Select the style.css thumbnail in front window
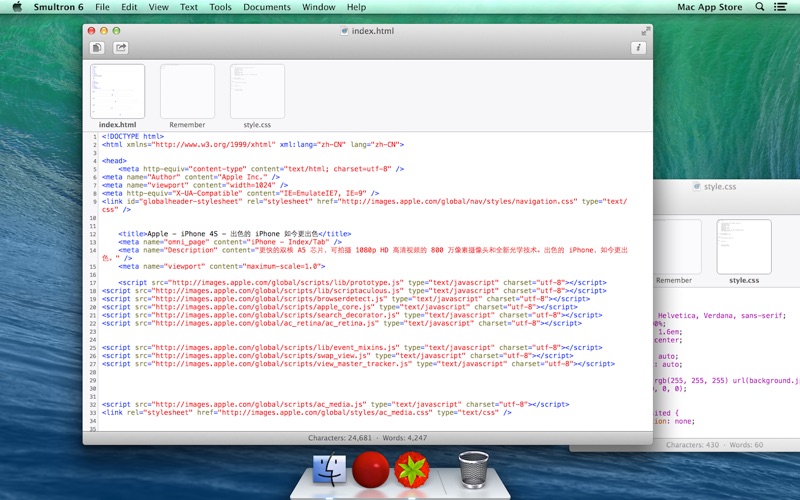Image resolution: width=800 pixels, height=500 pixels. tap(257, 91)
